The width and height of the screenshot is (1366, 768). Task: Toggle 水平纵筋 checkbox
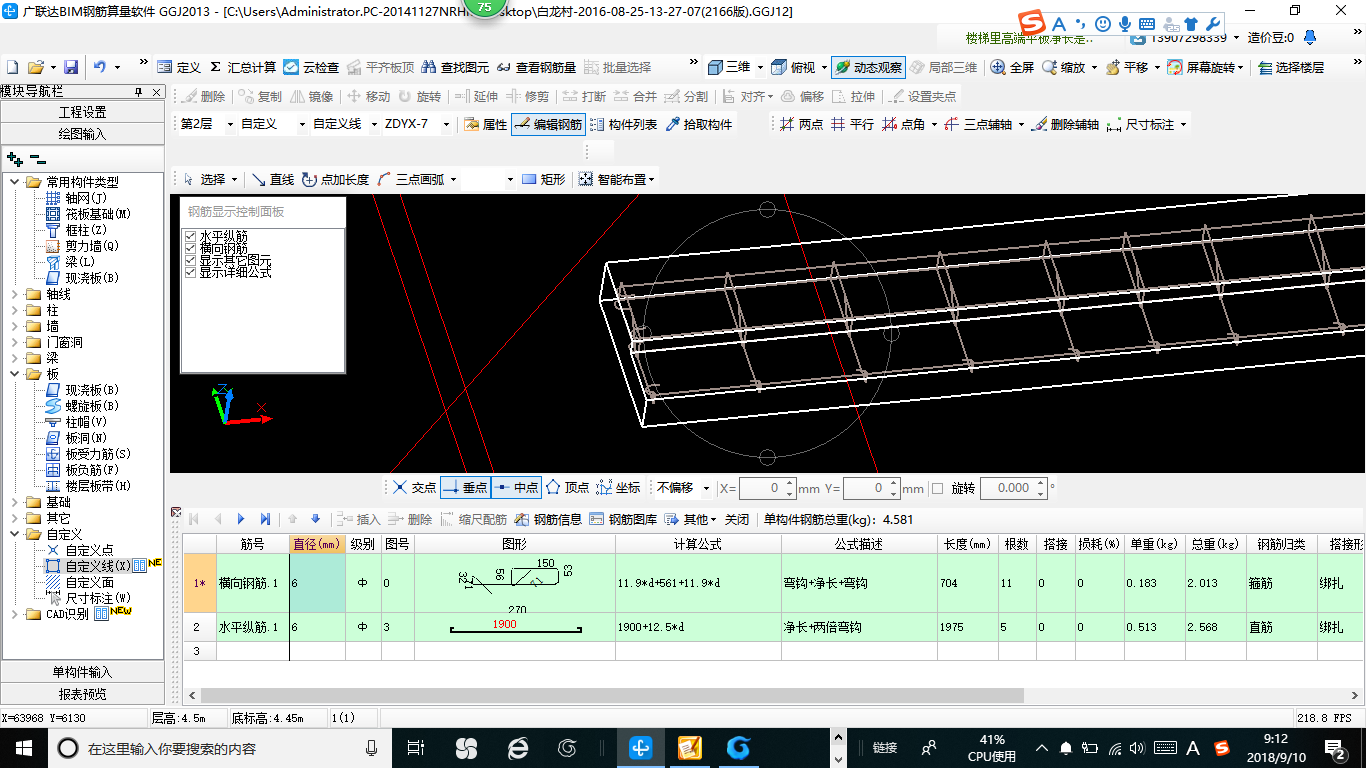[191, 236]
